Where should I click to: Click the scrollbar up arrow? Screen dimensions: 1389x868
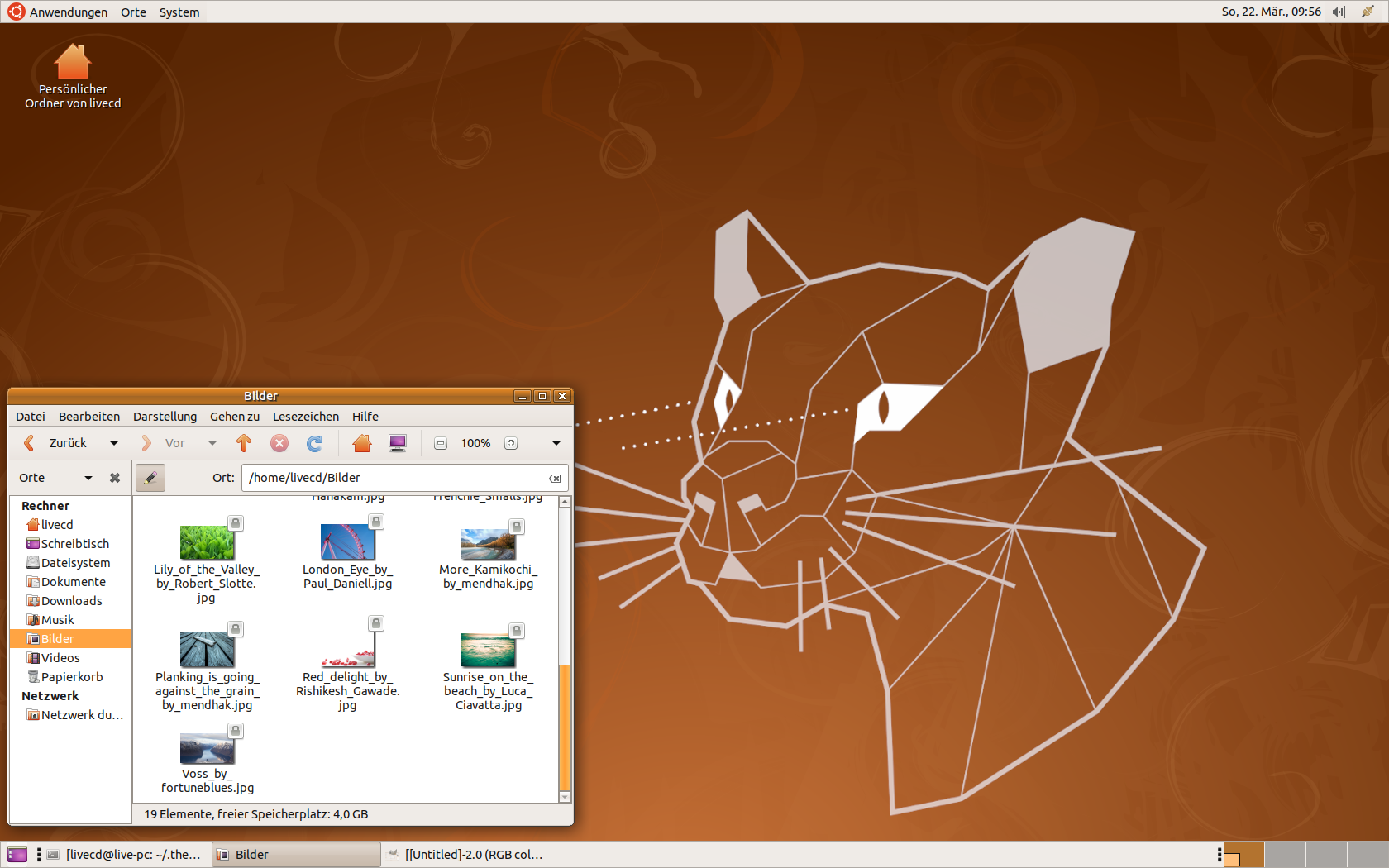[565, 502]
